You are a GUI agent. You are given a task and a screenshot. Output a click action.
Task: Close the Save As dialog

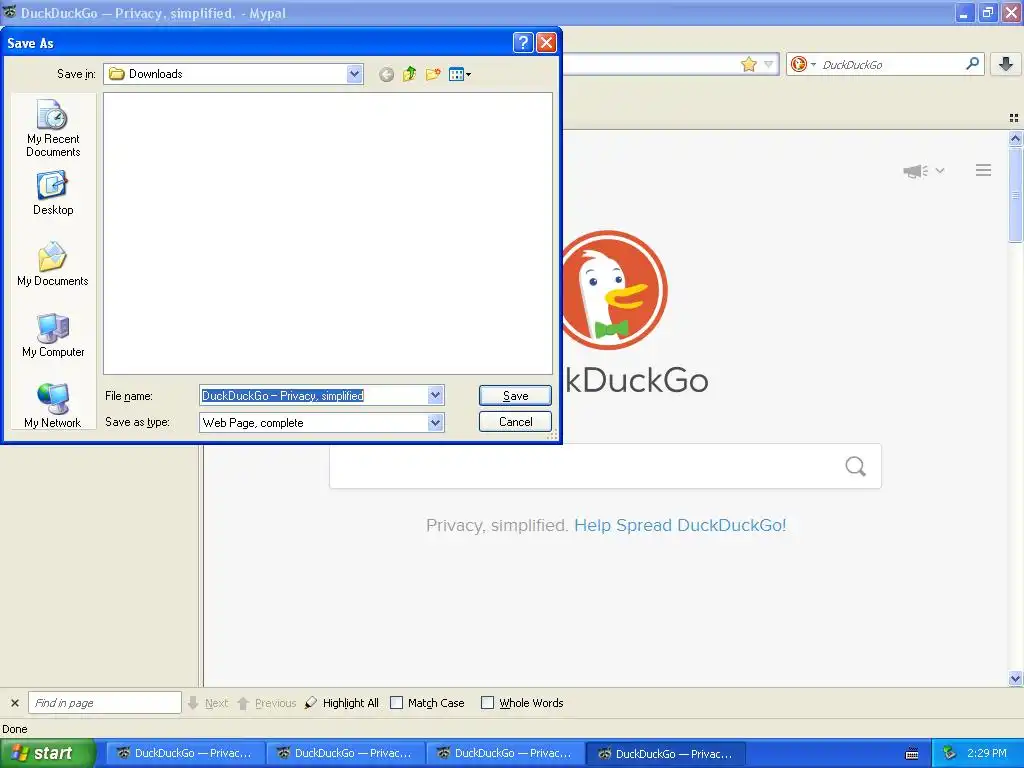[x=546, y=42]
